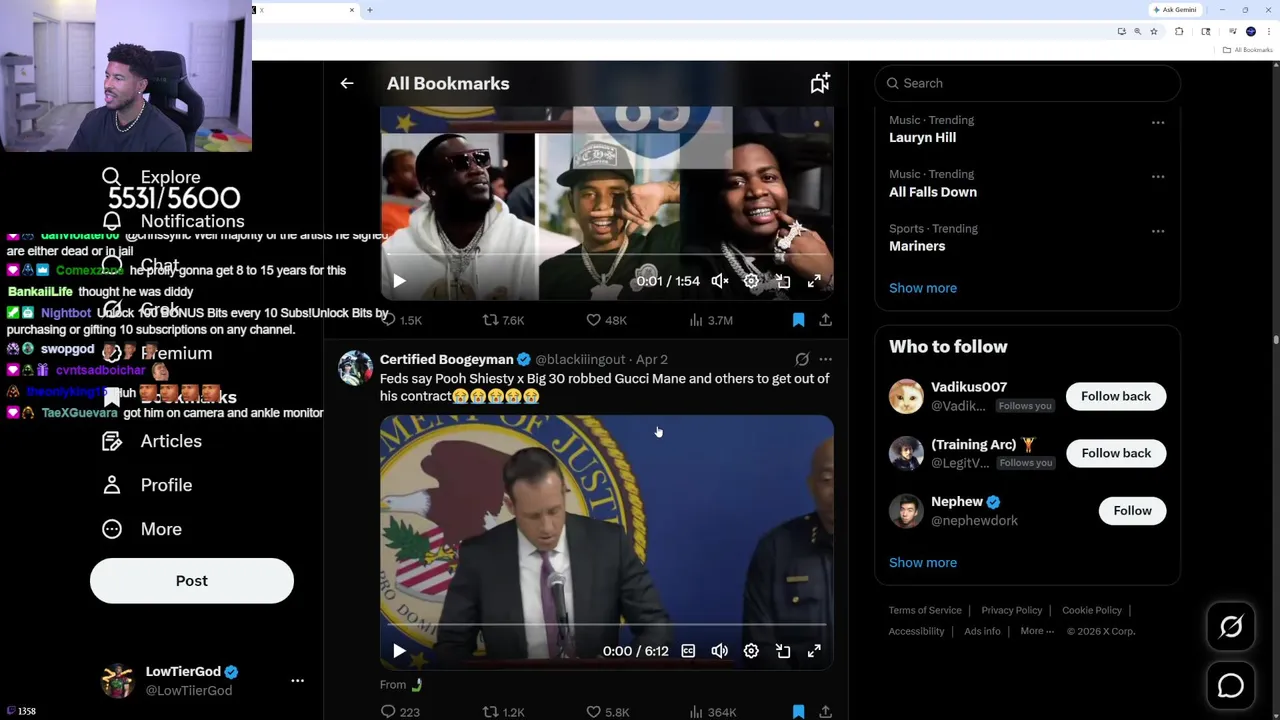Open the floating Messages chat button
This screenshot has height=720, width=1280.
(1231, 686)
